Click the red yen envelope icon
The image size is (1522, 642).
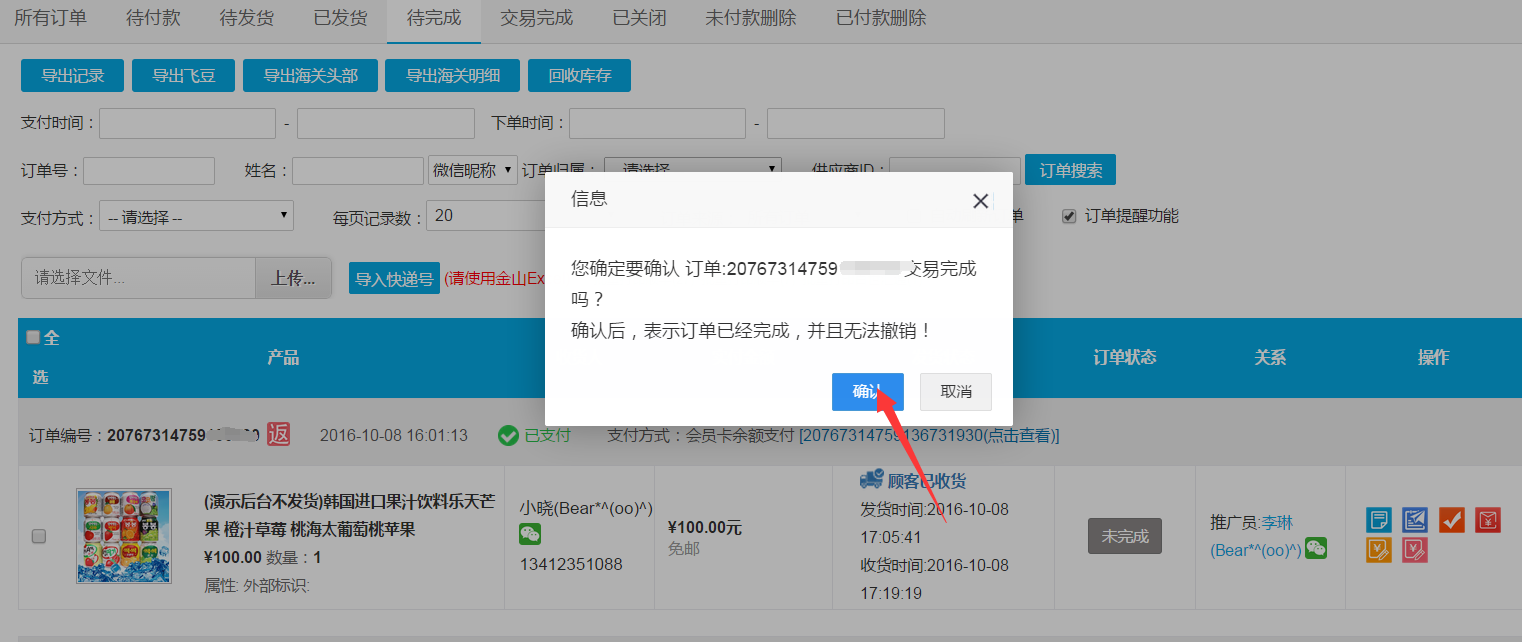click(1488, 520)
